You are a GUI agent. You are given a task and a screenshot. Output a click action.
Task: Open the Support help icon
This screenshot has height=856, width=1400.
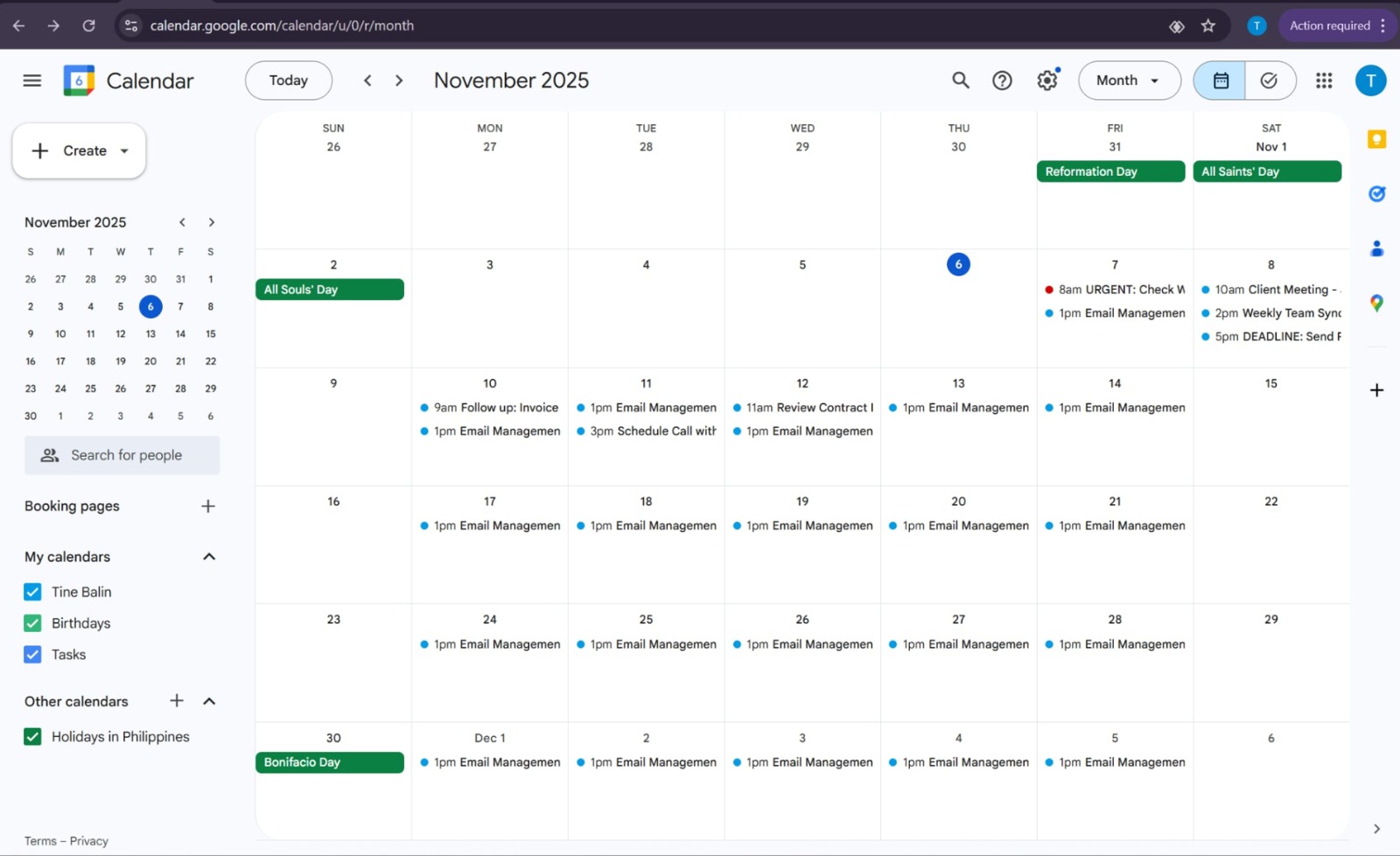pos(1002,81)
